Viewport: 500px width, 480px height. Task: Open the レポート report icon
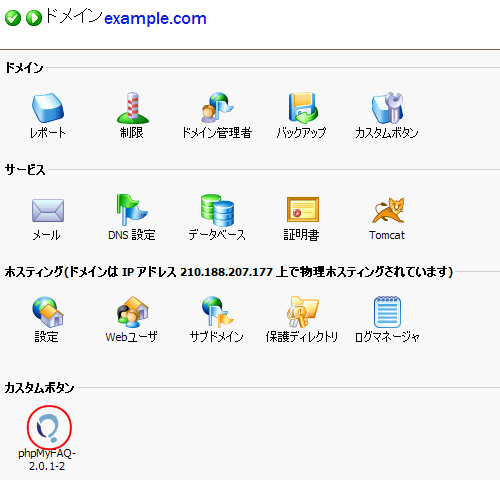click(x=48, y=108)
